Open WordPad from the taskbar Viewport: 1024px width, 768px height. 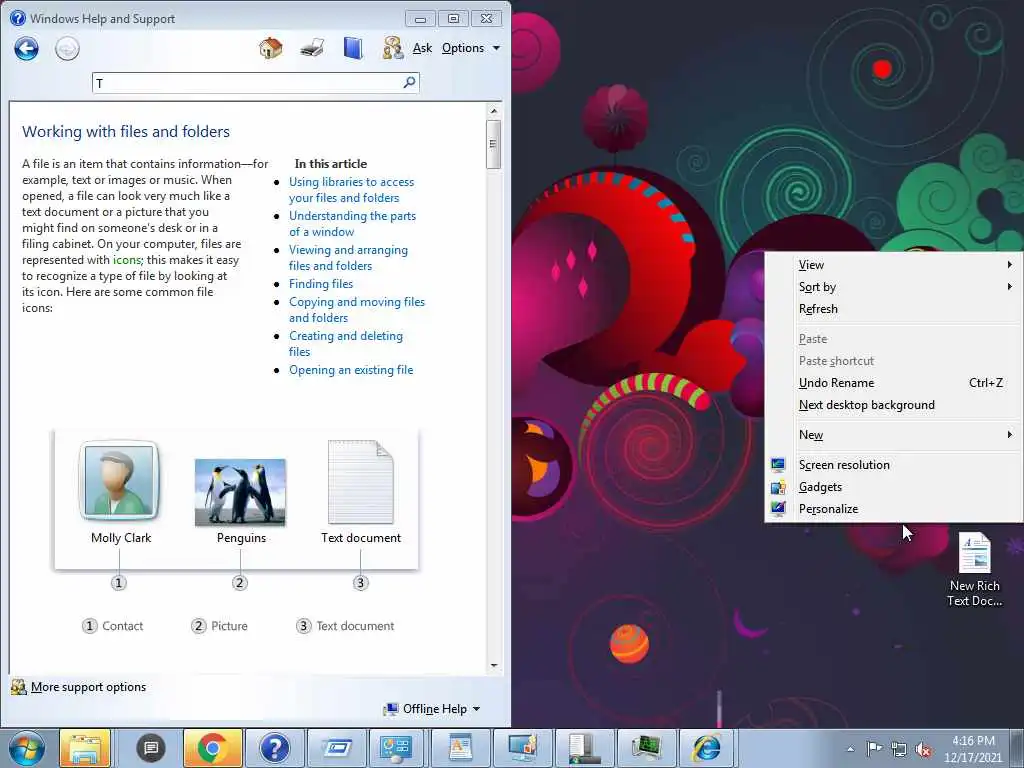pyautogui.click(x=460, y=748)
